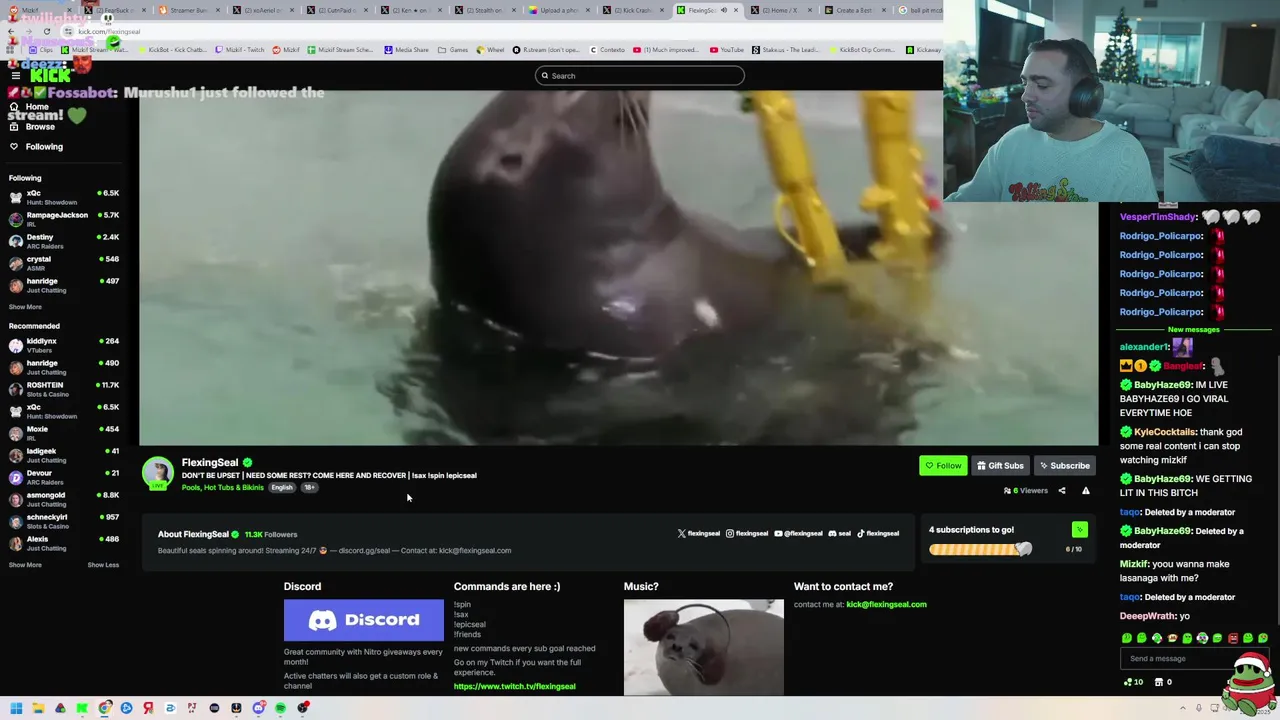This screenshot has height=720, width=1280.
Task: Open Browse in the left sidebar
Action: (x=32, y=127)
